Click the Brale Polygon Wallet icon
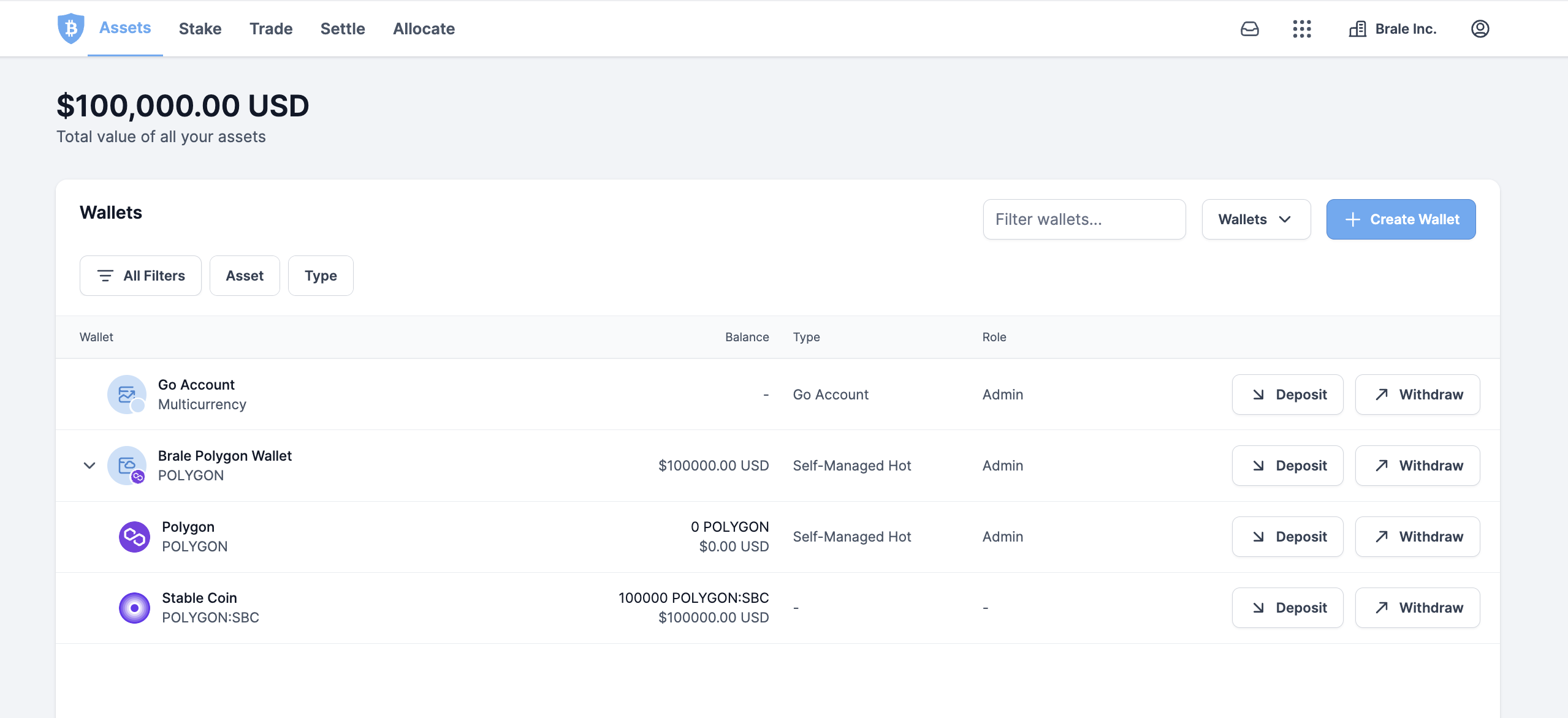Viewport: 1568px width, 718px height. point(127,466)
